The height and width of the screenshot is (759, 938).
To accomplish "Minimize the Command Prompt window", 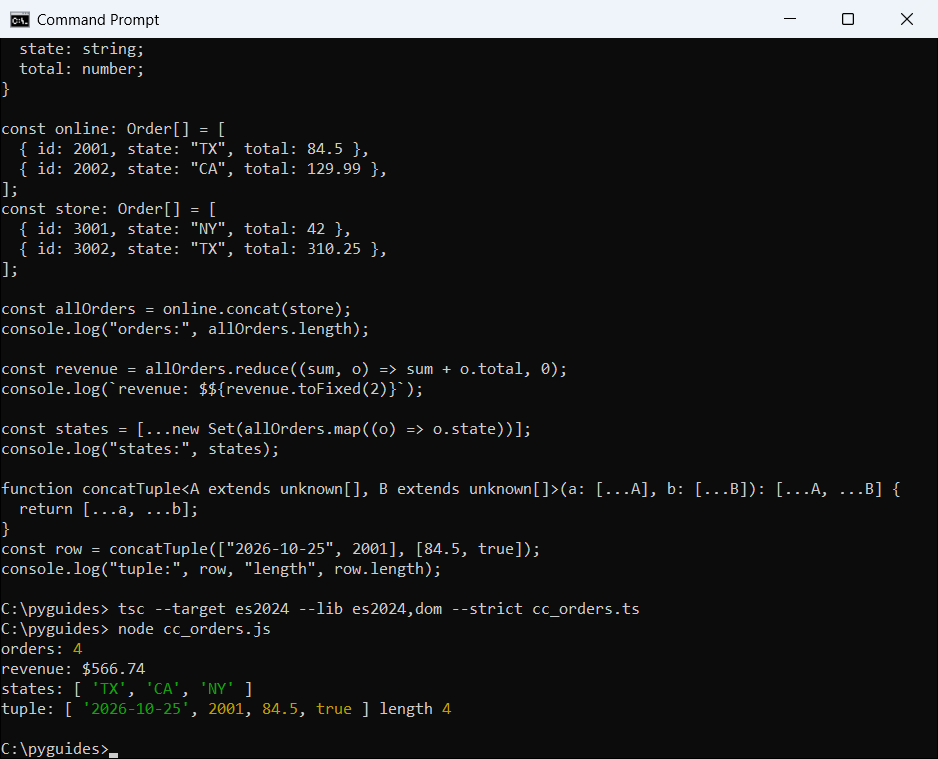I will 790,19.
